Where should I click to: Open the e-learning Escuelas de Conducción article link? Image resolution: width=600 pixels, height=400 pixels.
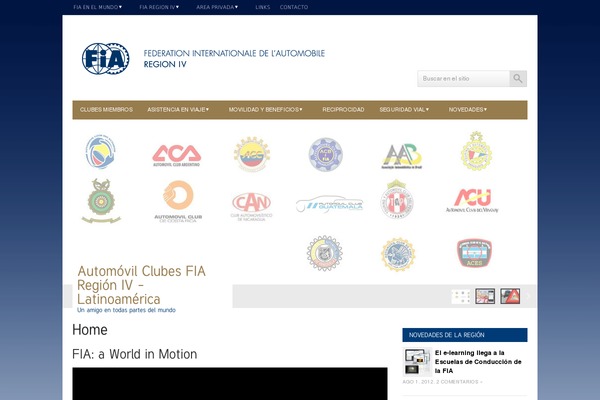tap(478, 362)
